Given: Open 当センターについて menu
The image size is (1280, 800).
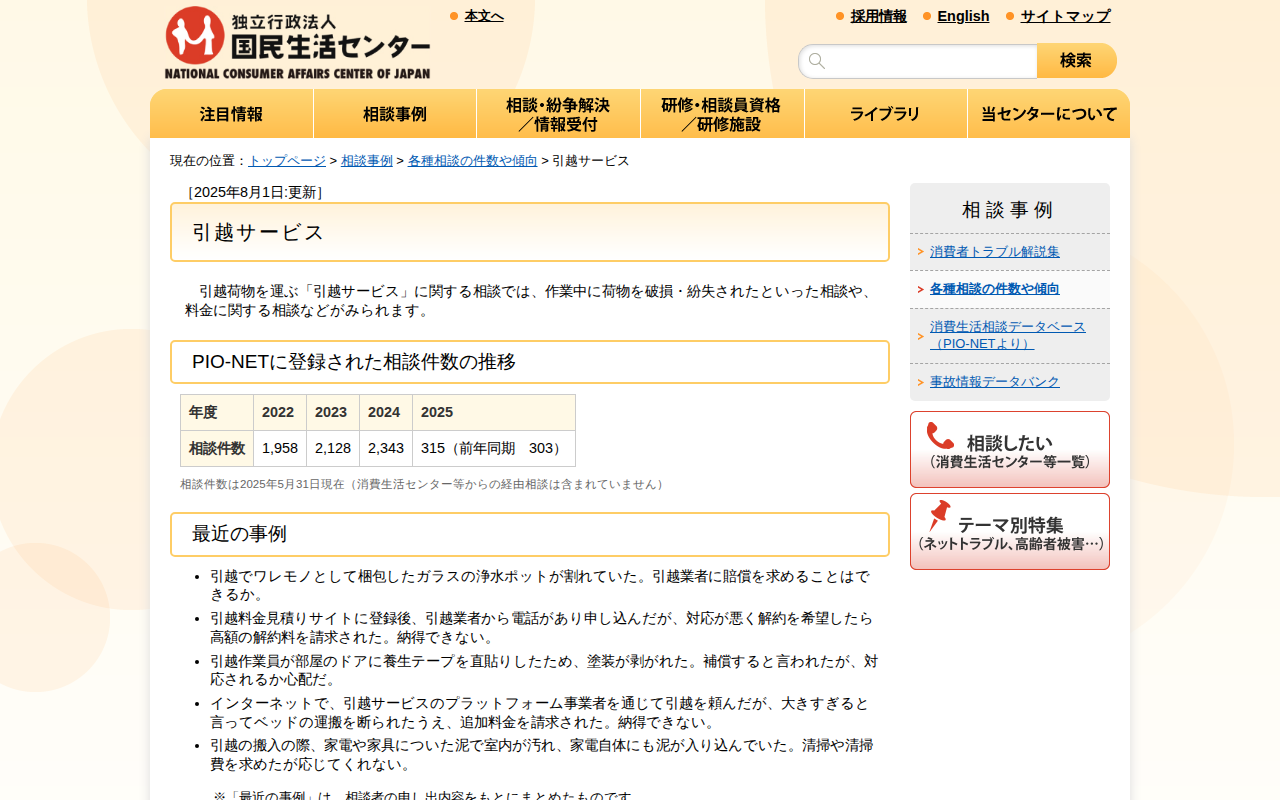Looking at the screenshot, I should [x=1049, y=114].
